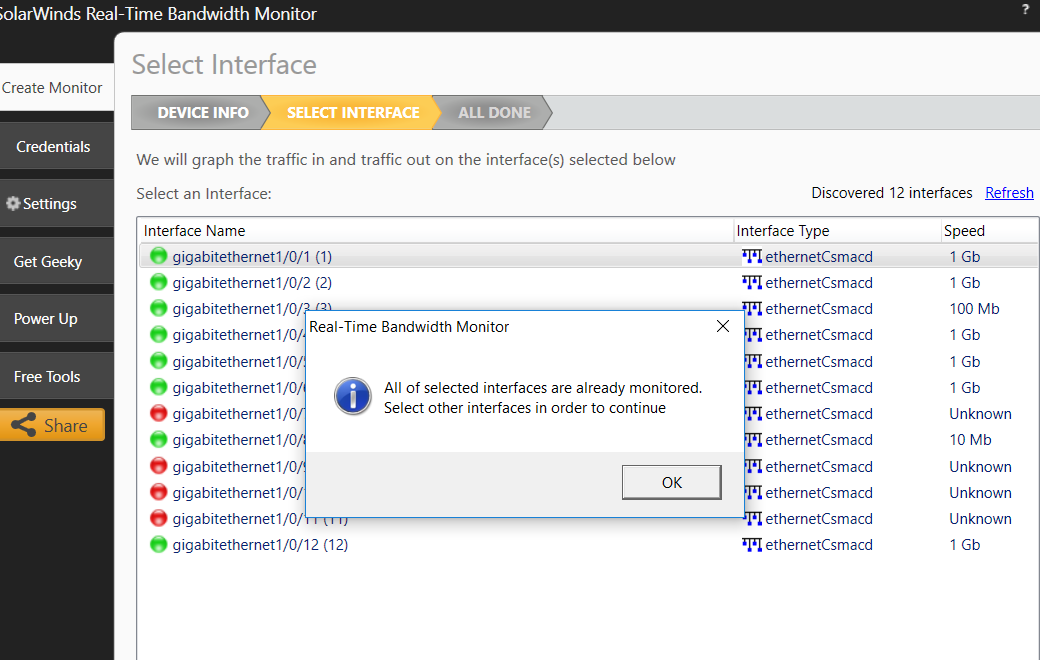Open the Credentials sidebar tab
The width and height of the screenshot is (1040, 660).
click(53, 147)
